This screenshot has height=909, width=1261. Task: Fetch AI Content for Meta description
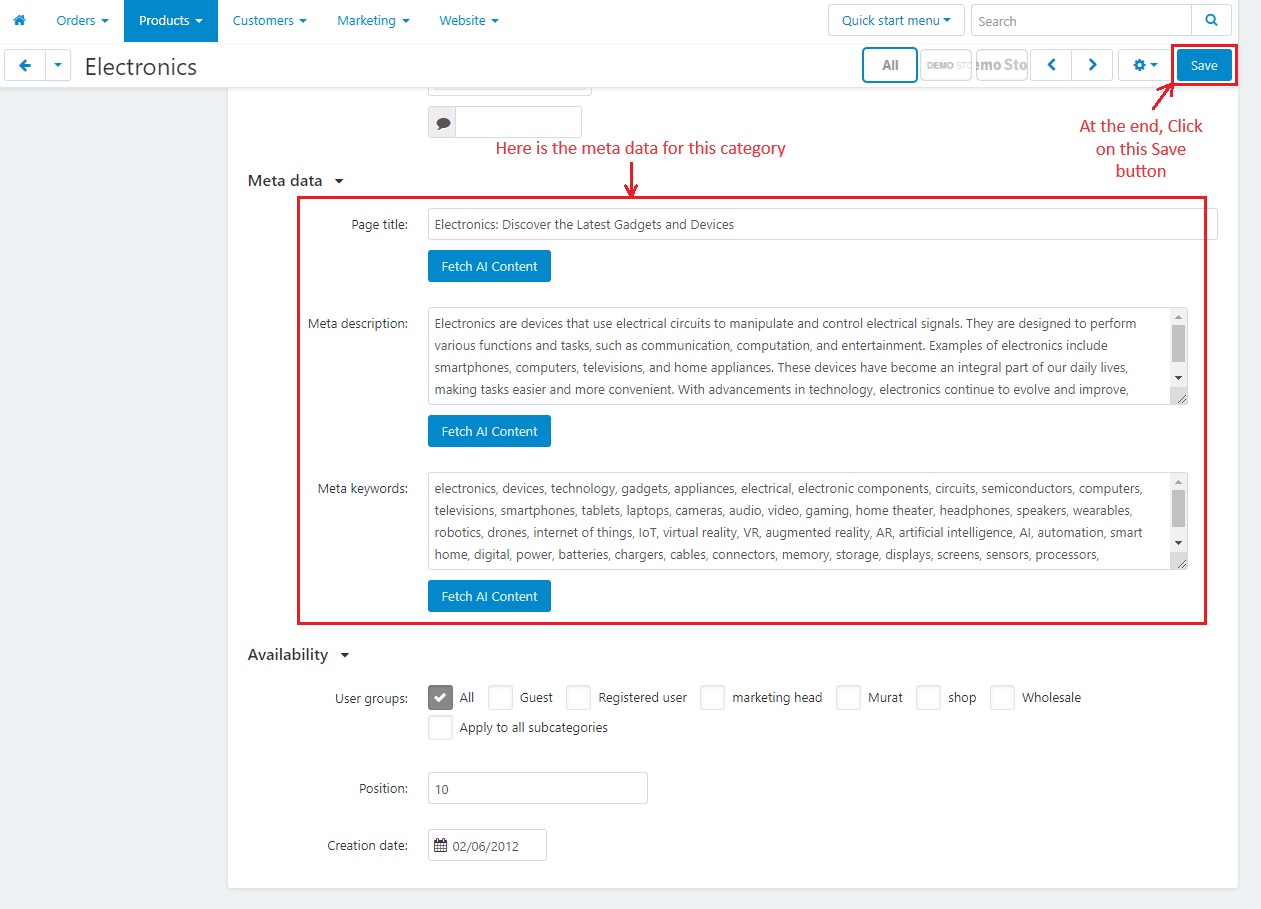[489, 431]
